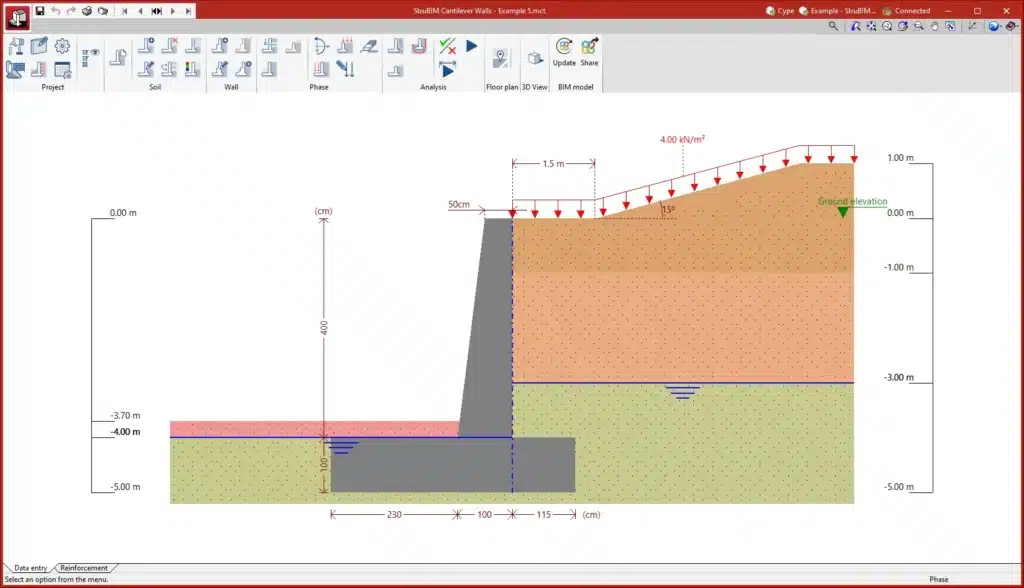Add a wall with the plus icon in the Wall group
This screenshot has height=588, width=1024.
220,46
